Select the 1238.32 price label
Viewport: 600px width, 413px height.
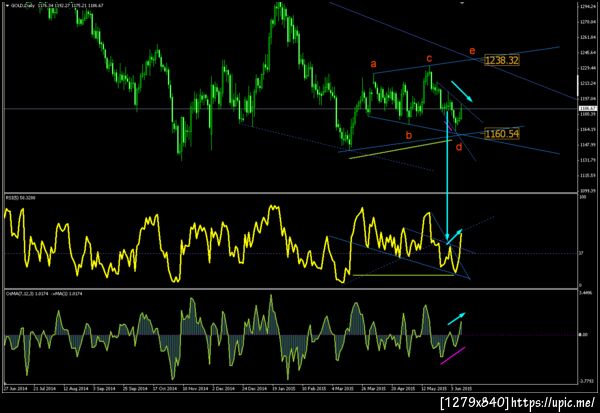[502, 60]
